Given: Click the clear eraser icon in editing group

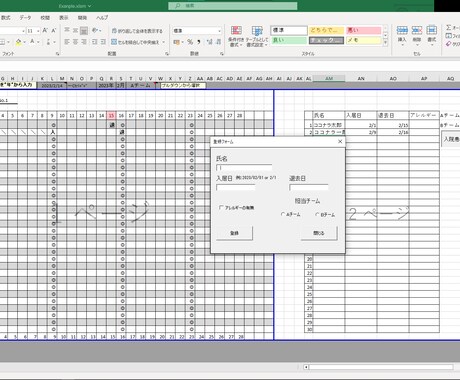Looking at the screenshot, I should [x=449, y=44].
